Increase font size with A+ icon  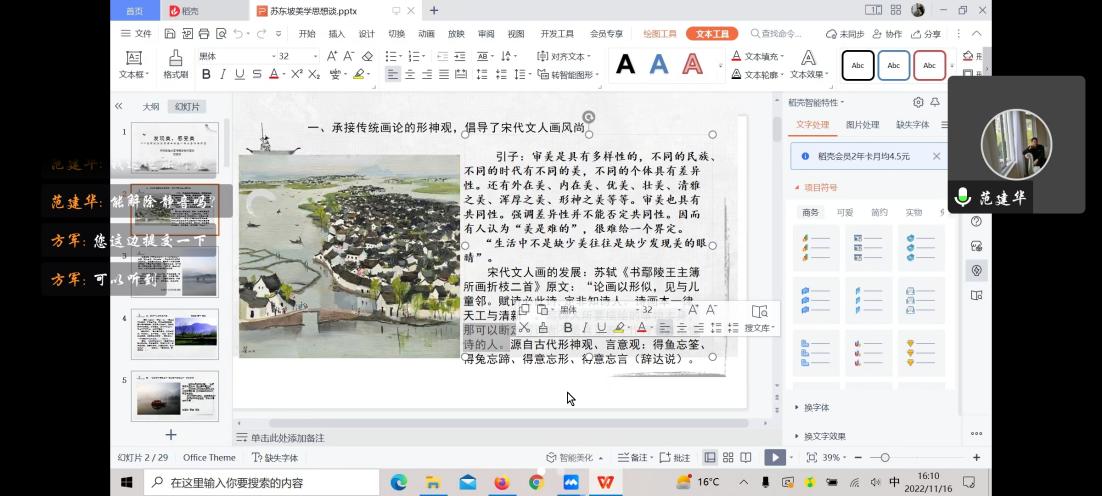332,56
